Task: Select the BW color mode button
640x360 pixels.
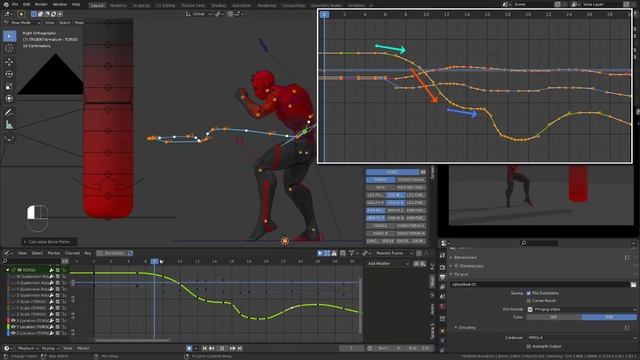Action: tap(554, 317)
